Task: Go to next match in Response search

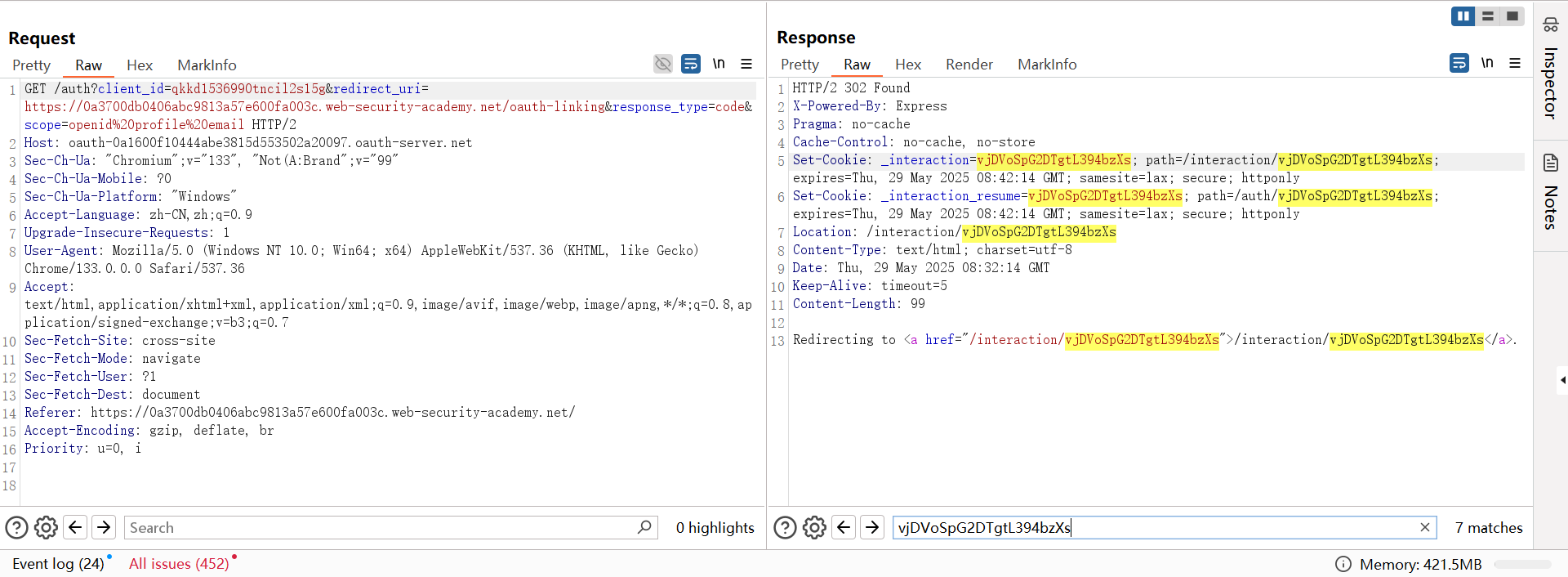Action: coord(872,528)
